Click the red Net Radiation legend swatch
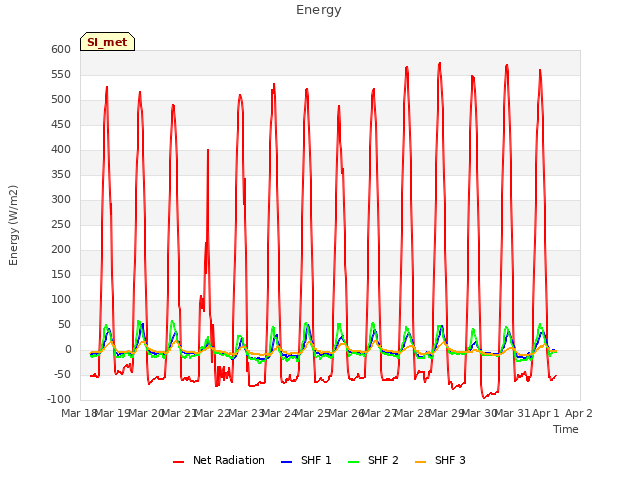Image resolution: width=640 pixels, height=480 pixels. (x=178, y=462)
